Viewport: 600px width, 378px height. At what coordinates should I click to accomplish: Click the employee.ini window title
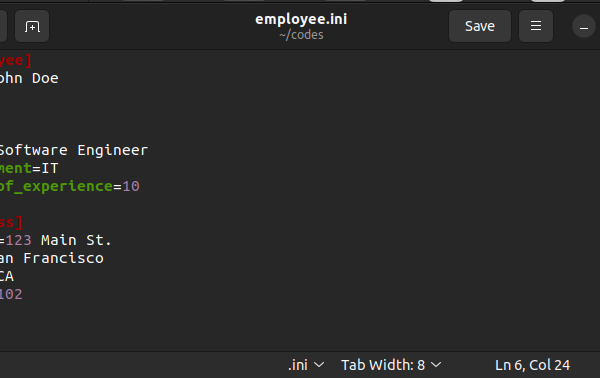301,19
